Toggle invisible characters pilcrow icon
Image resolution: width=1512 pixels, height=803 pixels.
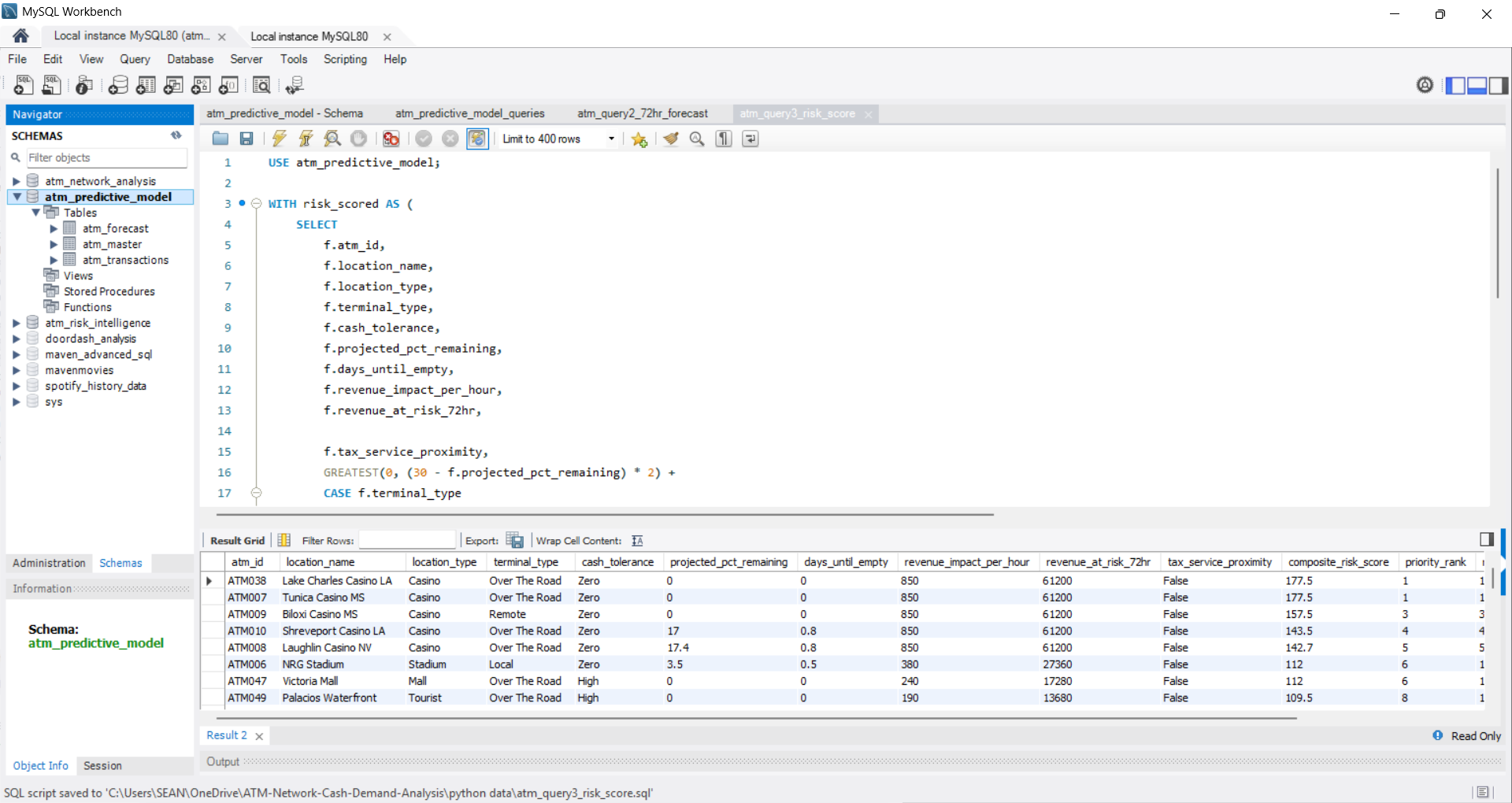point(724,139)
